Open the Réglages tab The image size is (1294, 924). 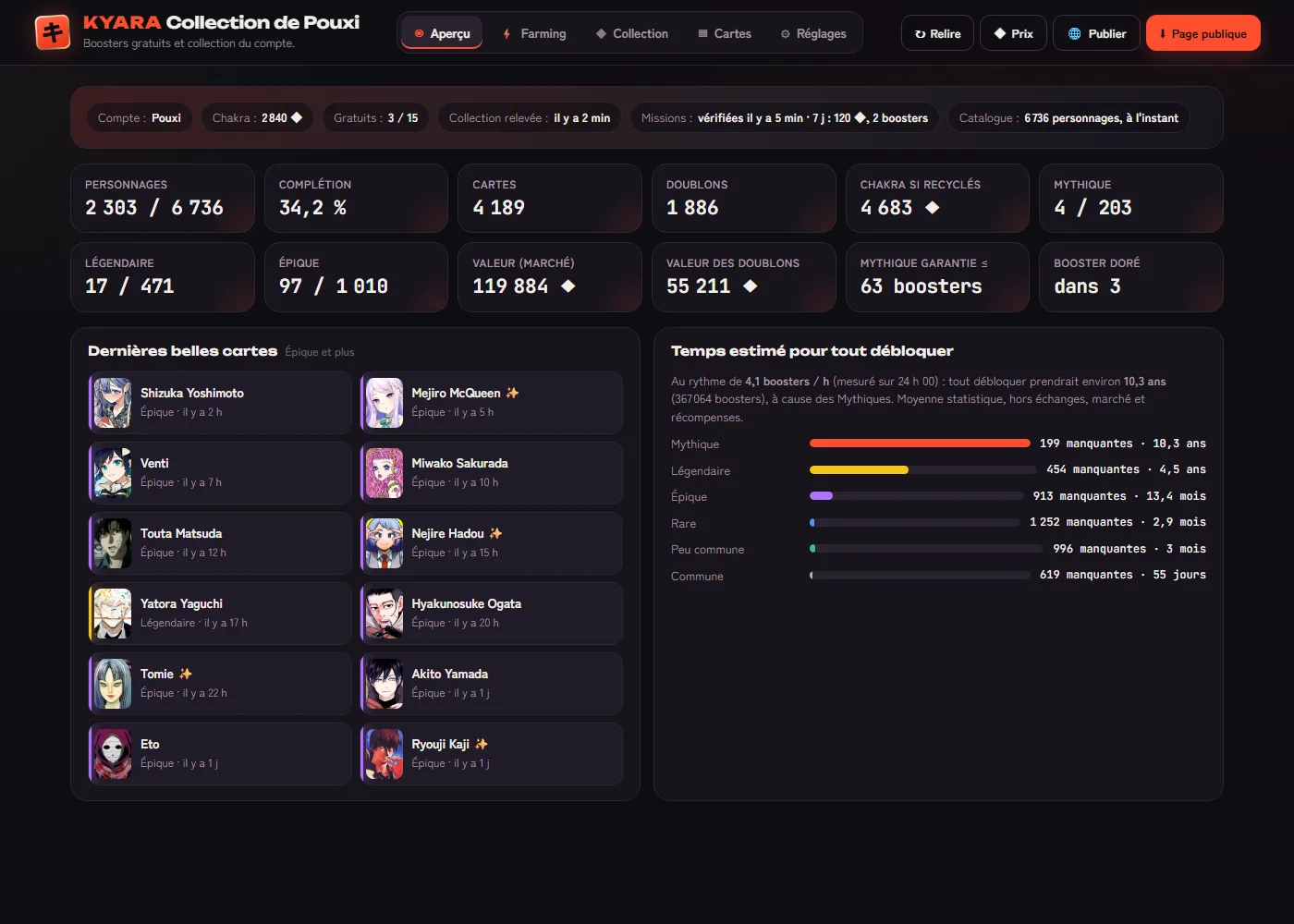pos(813,33)
